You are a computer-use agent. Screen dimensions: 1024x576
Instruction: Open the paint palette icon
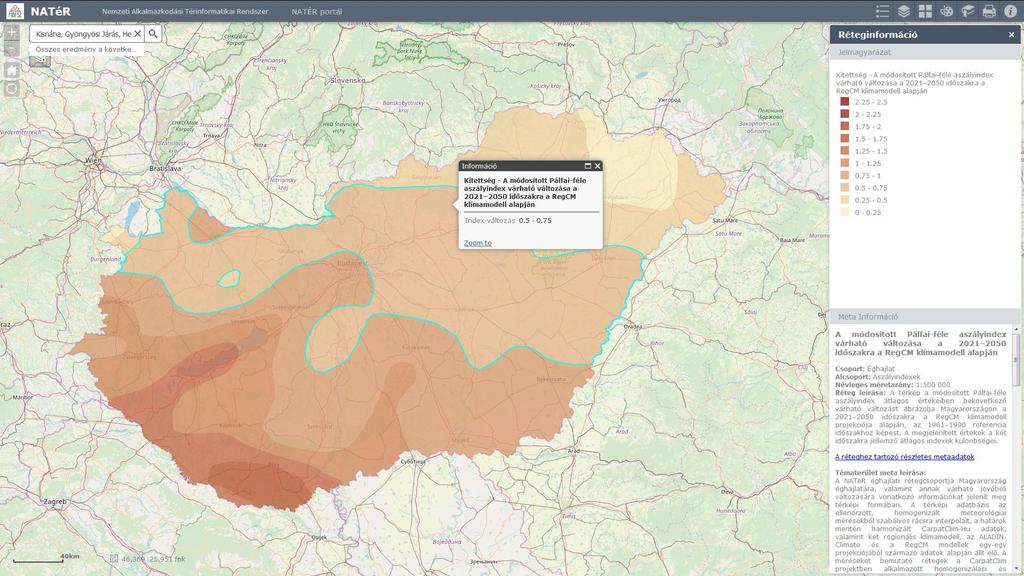click(x=946, y=11)
